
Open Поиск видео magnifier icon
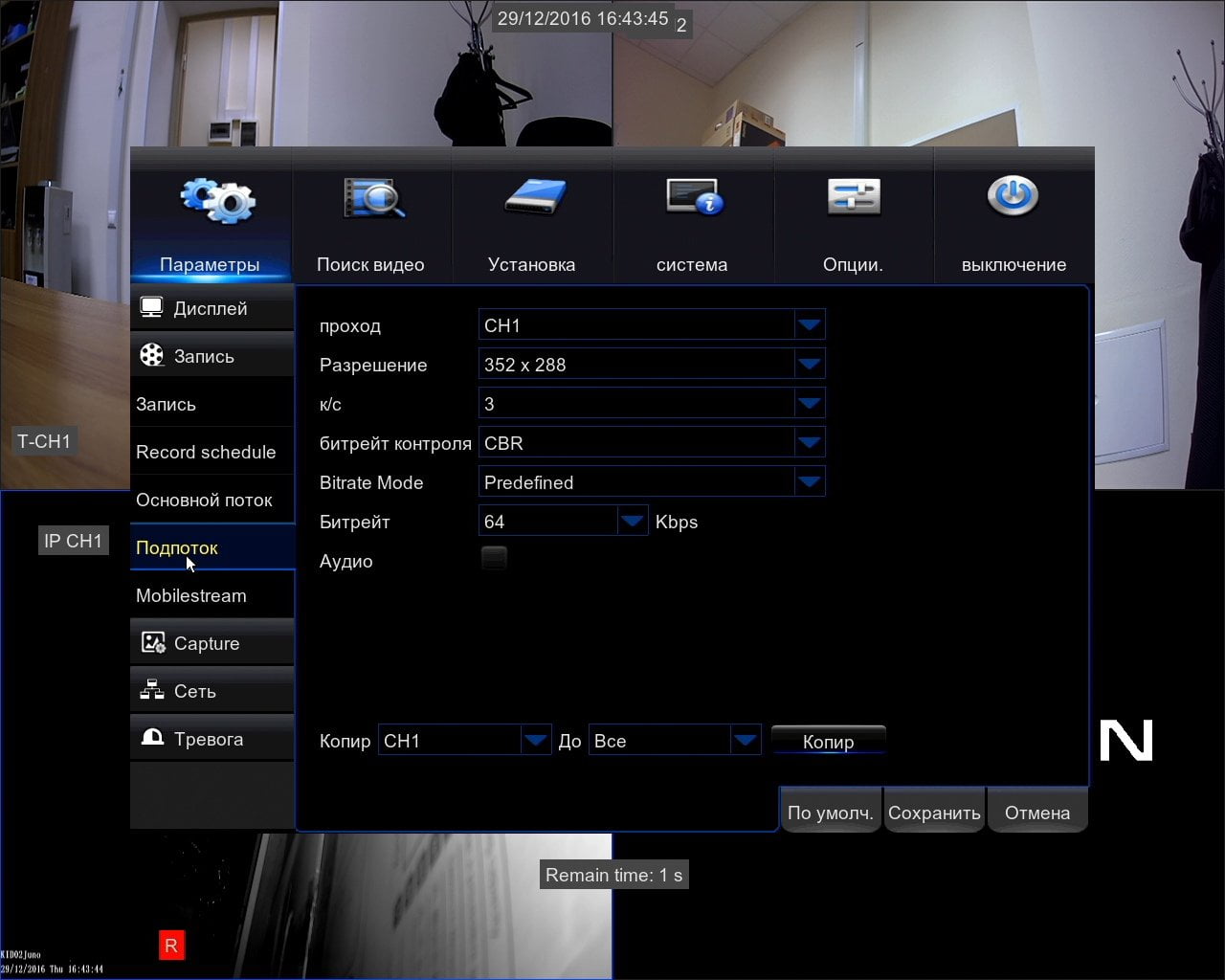coord(373,198)
